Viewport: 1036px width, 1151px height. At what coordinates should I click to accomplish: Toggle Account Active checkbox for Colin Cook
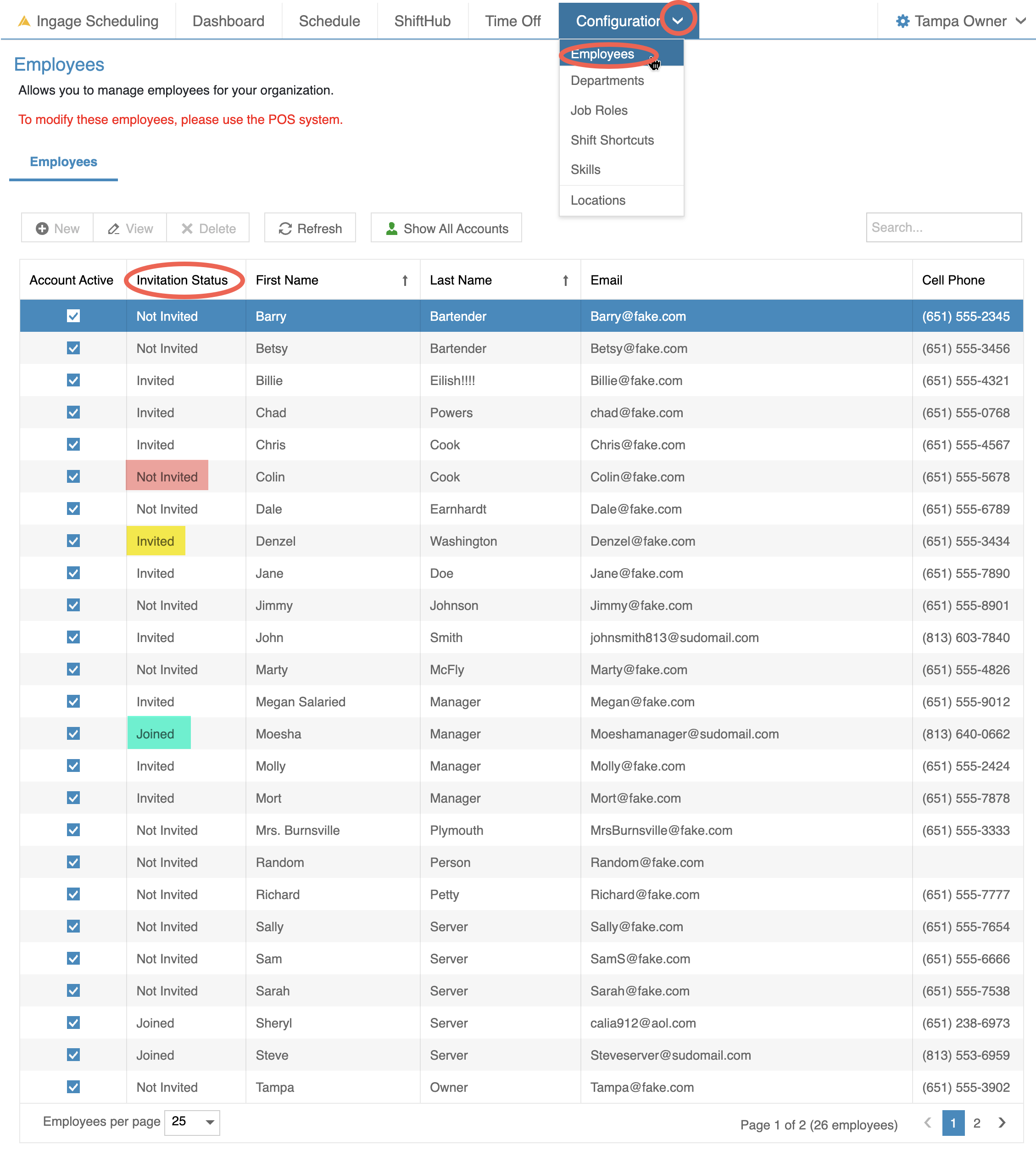(x=73, y=476)
